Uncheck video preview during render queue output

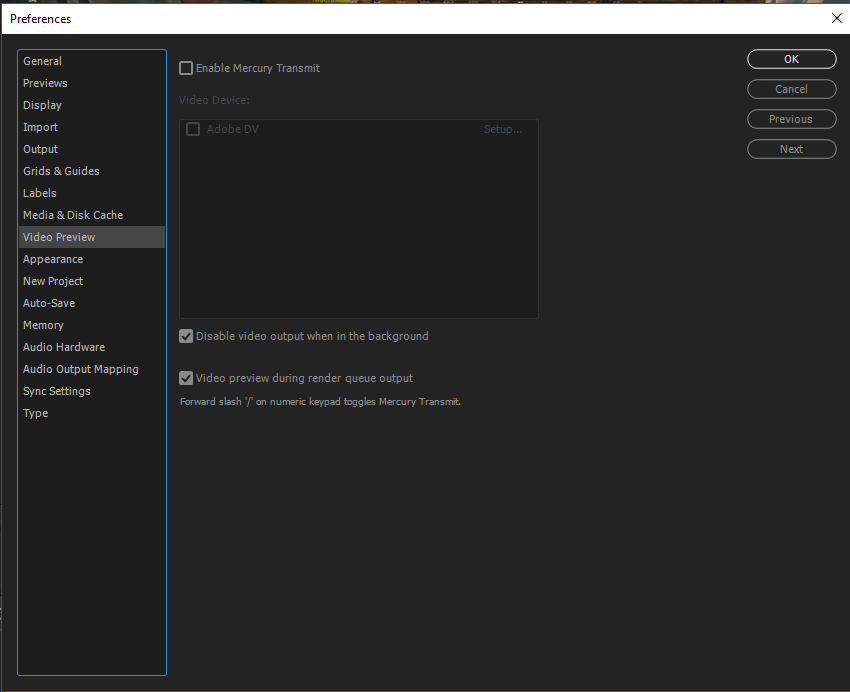coord(186,378)
